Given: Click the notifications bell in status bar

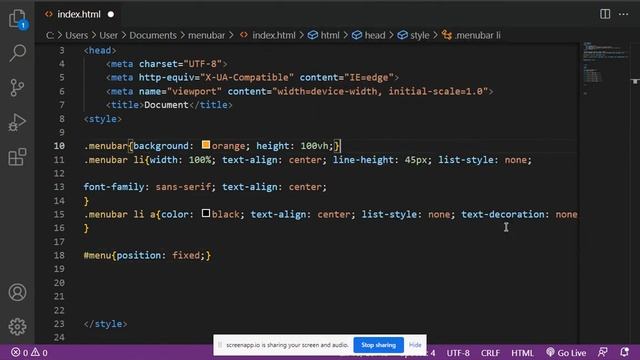Looking at the screenshot, I should click(624, 352).
